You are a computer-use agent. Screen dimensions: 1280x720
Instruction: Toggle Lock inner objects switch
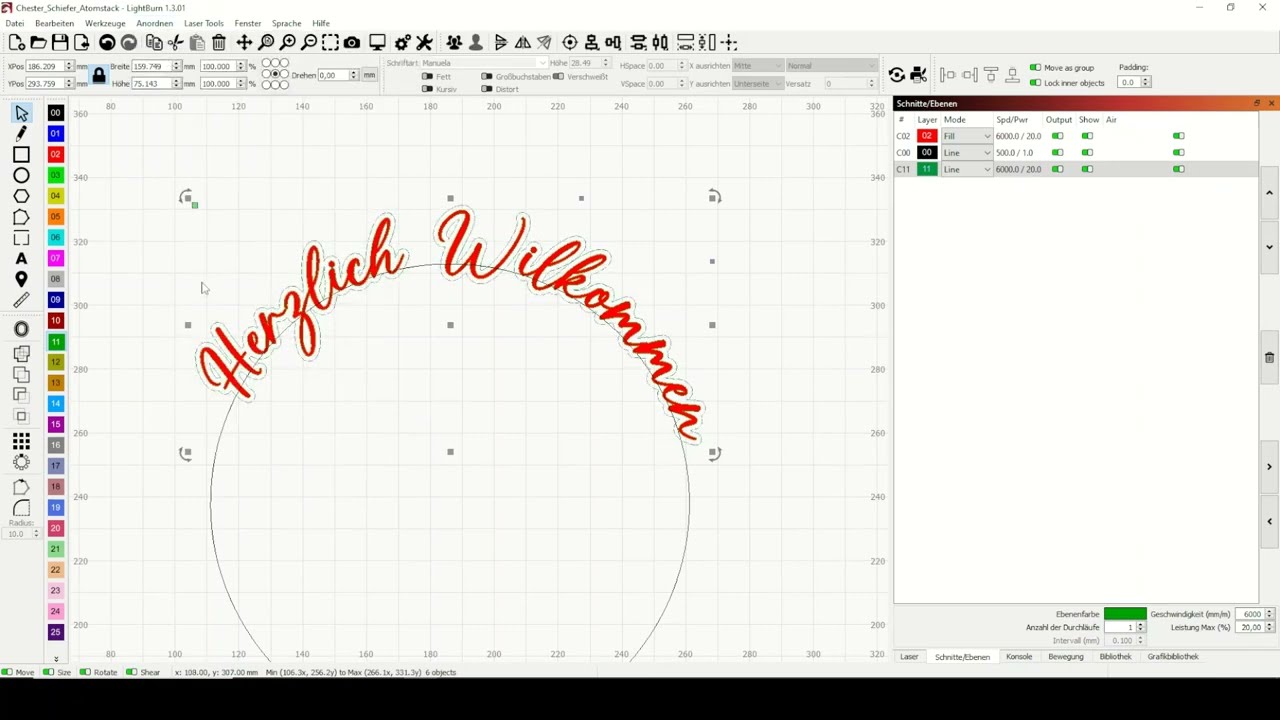[x=1035, y=83]
